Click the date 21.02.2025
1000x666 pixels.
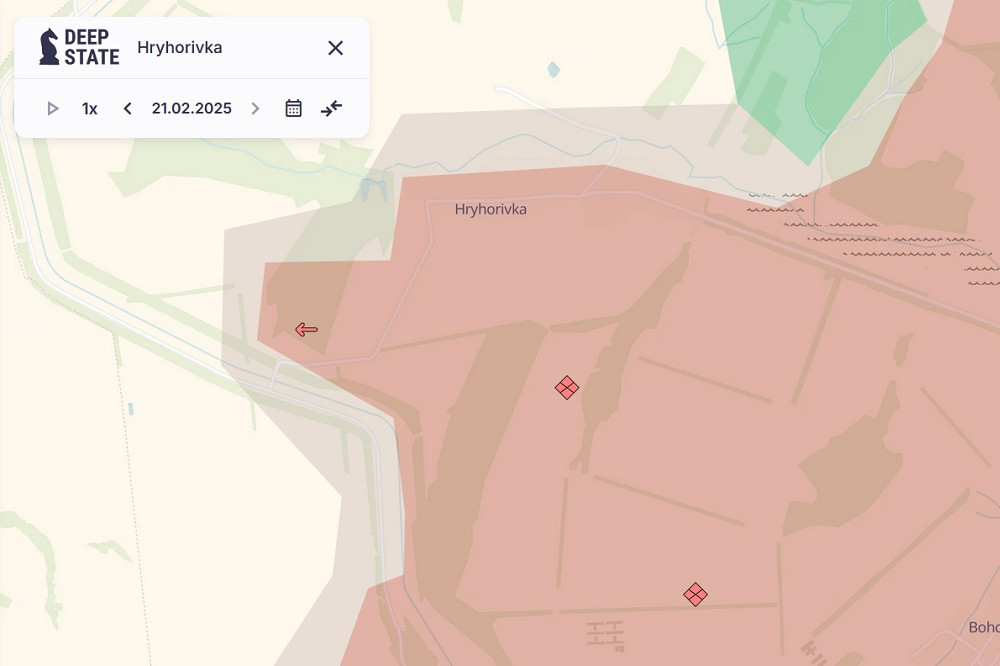point(192,108)
